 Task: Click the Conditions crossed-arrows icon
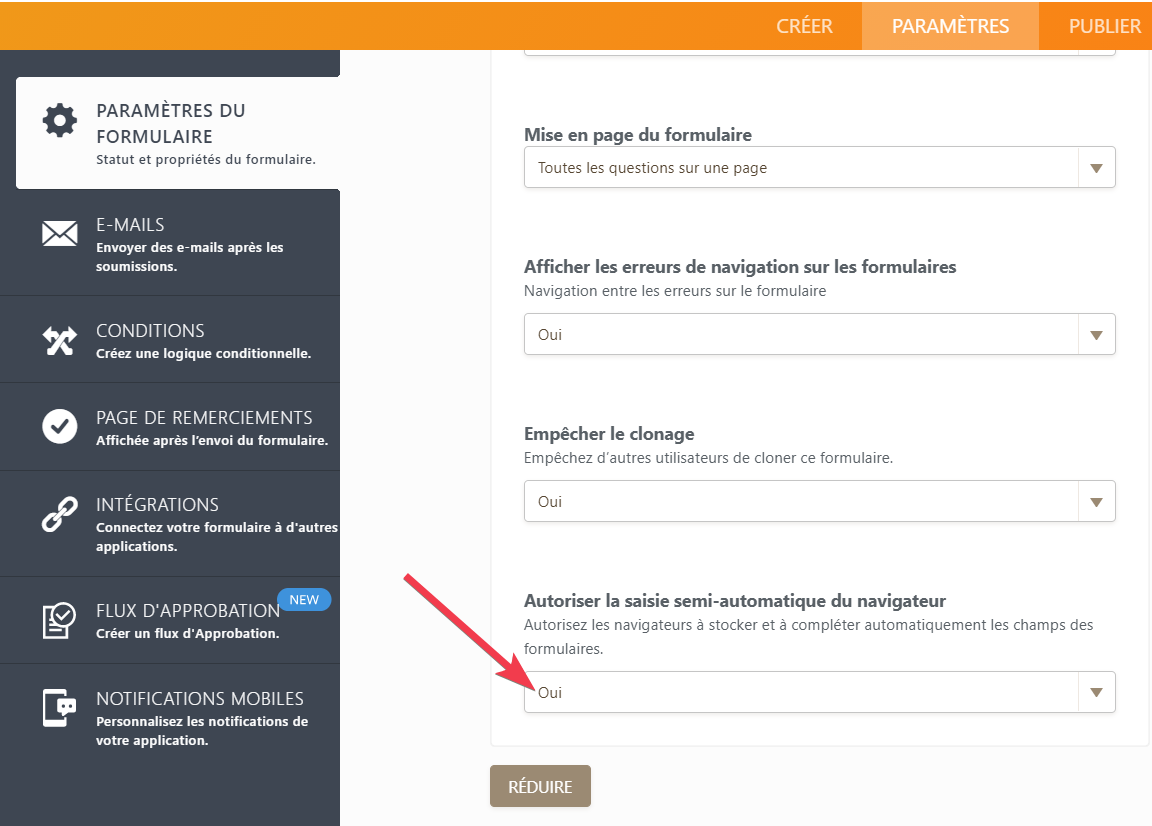(60, 340)
